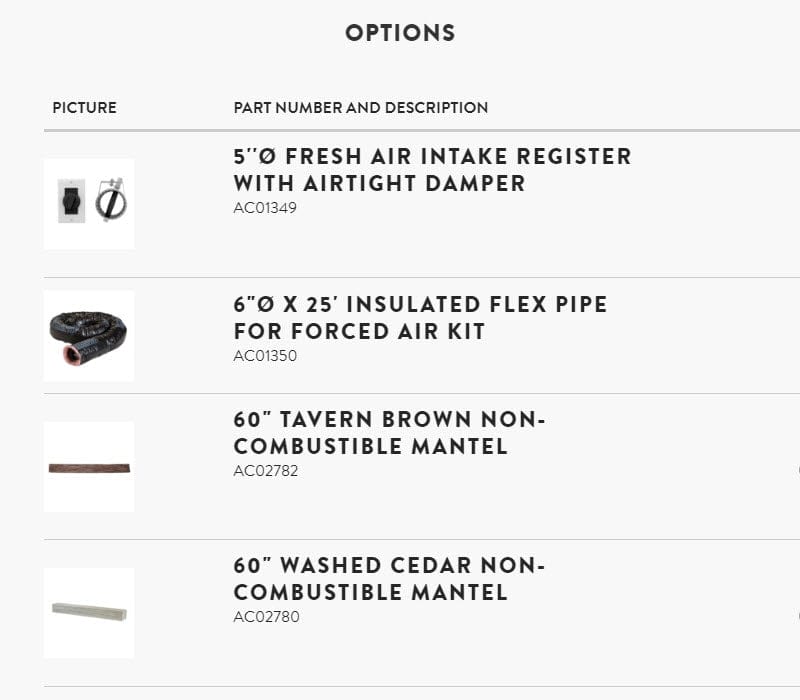Viewport: 800px width, 700px height.
Task: Click the insulated flex pipe thumbnail
Action: (89, 336)
